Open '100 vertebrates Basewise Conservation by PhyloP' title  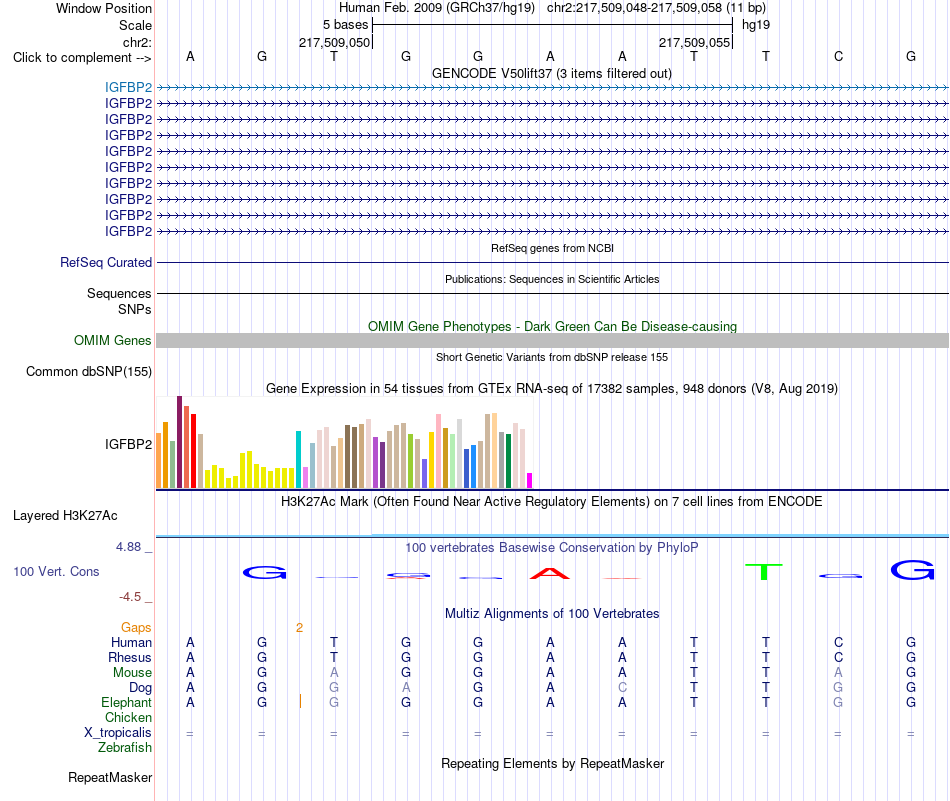coord(551,548)
